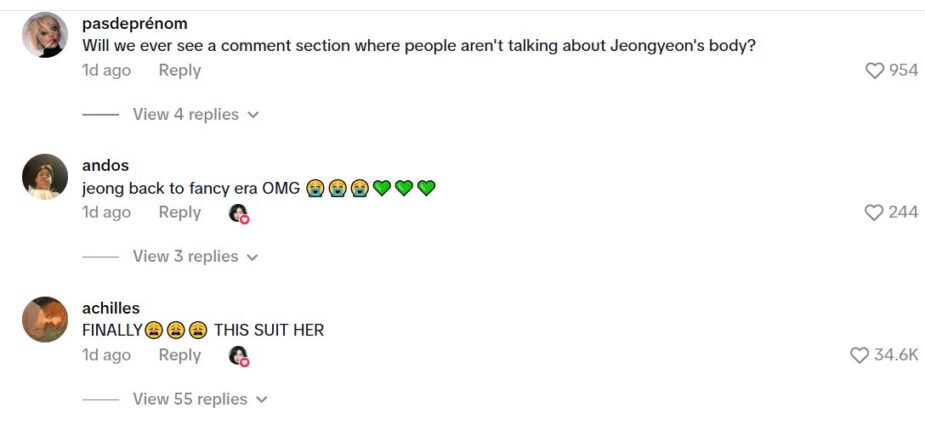Screen dimensions: 925x436
Task: Click the pasdeprénom username
Action: (x=134, y=23)
